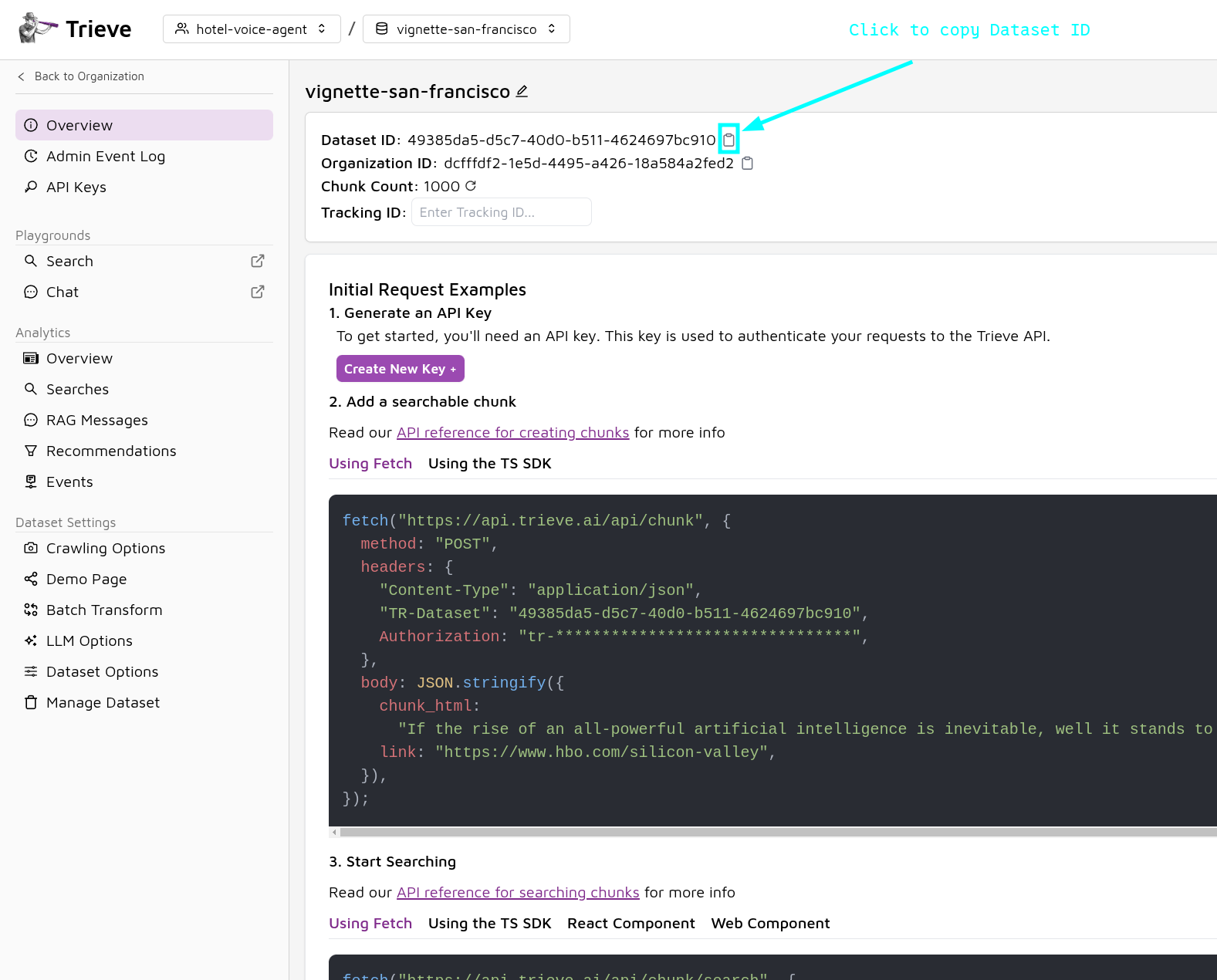
Task: Go back to Organization
Action: 81,76
